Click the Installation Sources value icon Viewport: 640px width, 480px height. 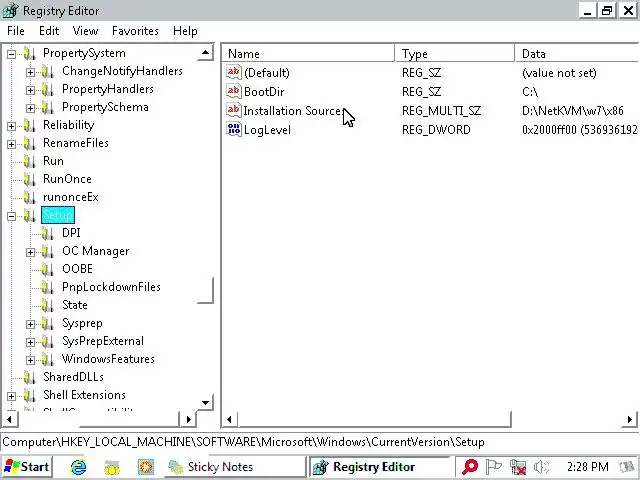pos(234,110)
